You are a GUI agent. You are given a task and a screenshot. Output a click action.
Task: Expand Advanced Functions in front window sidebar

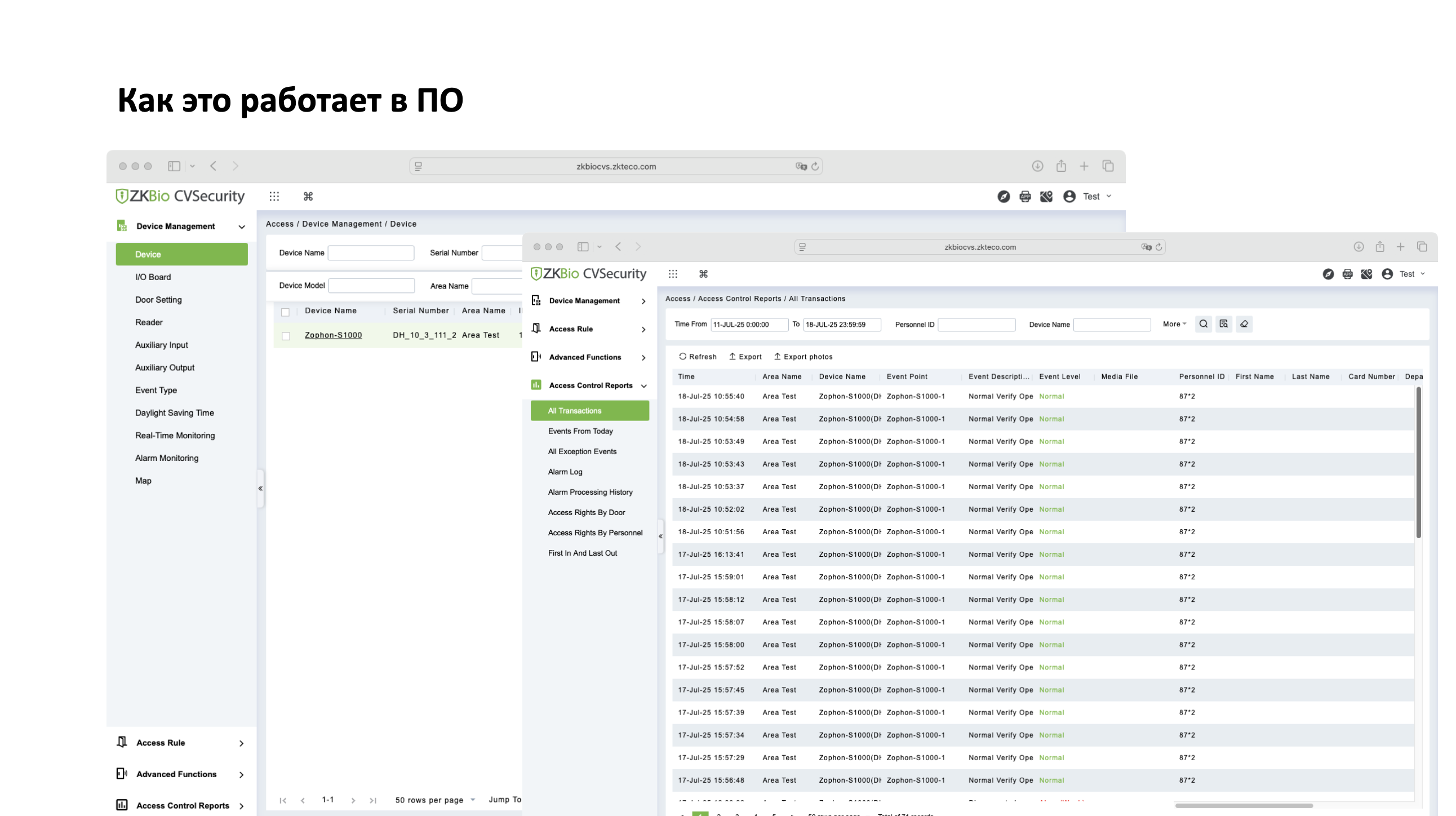point(643,358)
